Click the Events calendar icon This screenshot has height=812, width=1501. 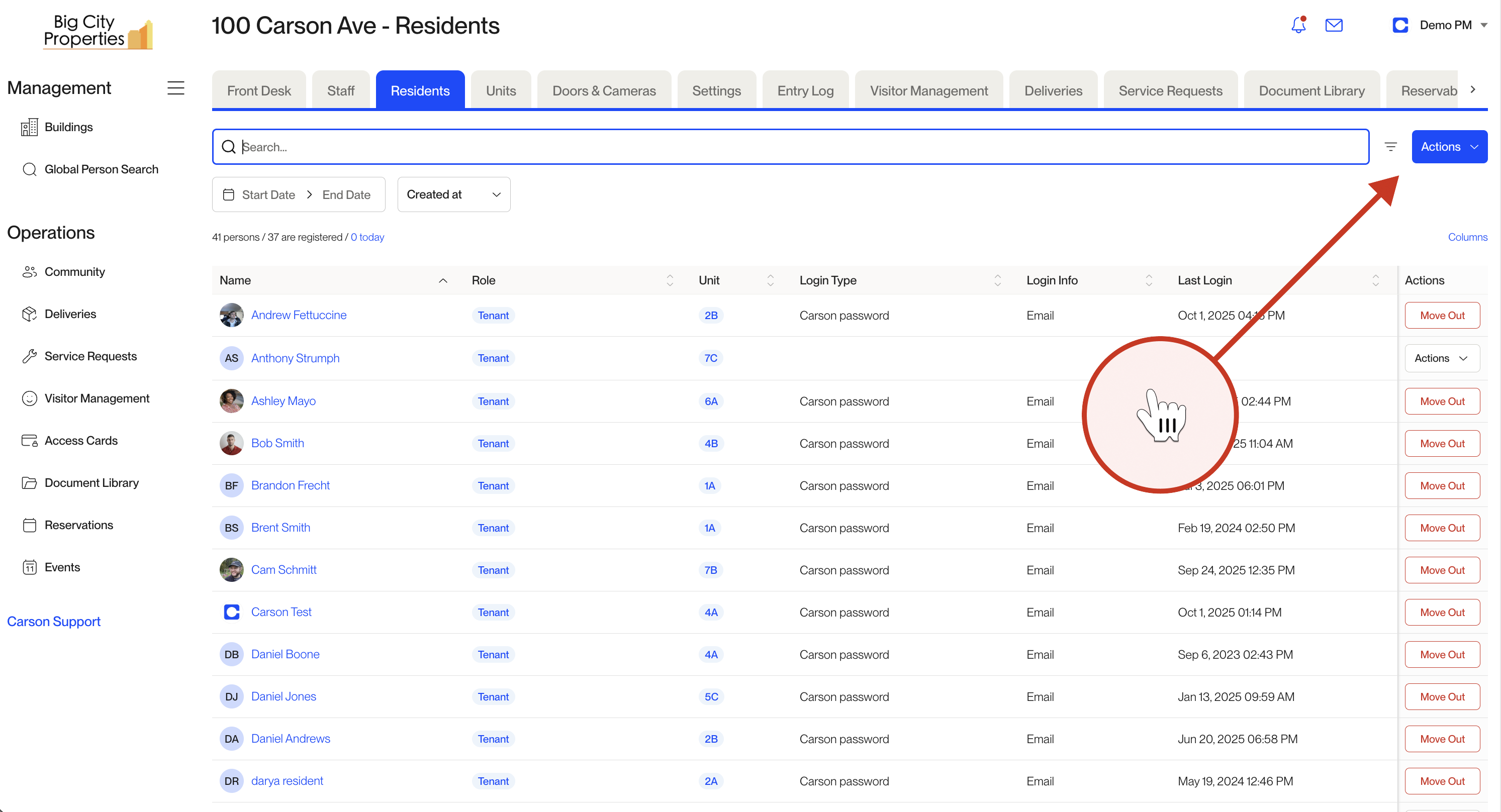tap(29, 567)
